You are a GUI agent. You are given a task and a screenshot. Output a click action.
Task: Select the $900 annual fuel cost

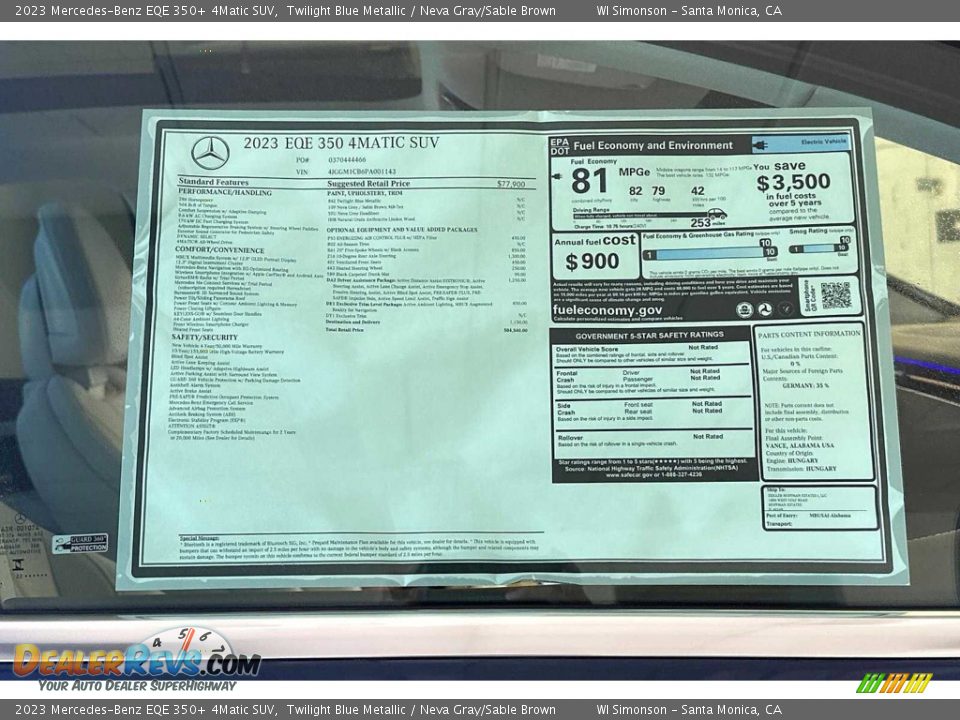point(592,261)
